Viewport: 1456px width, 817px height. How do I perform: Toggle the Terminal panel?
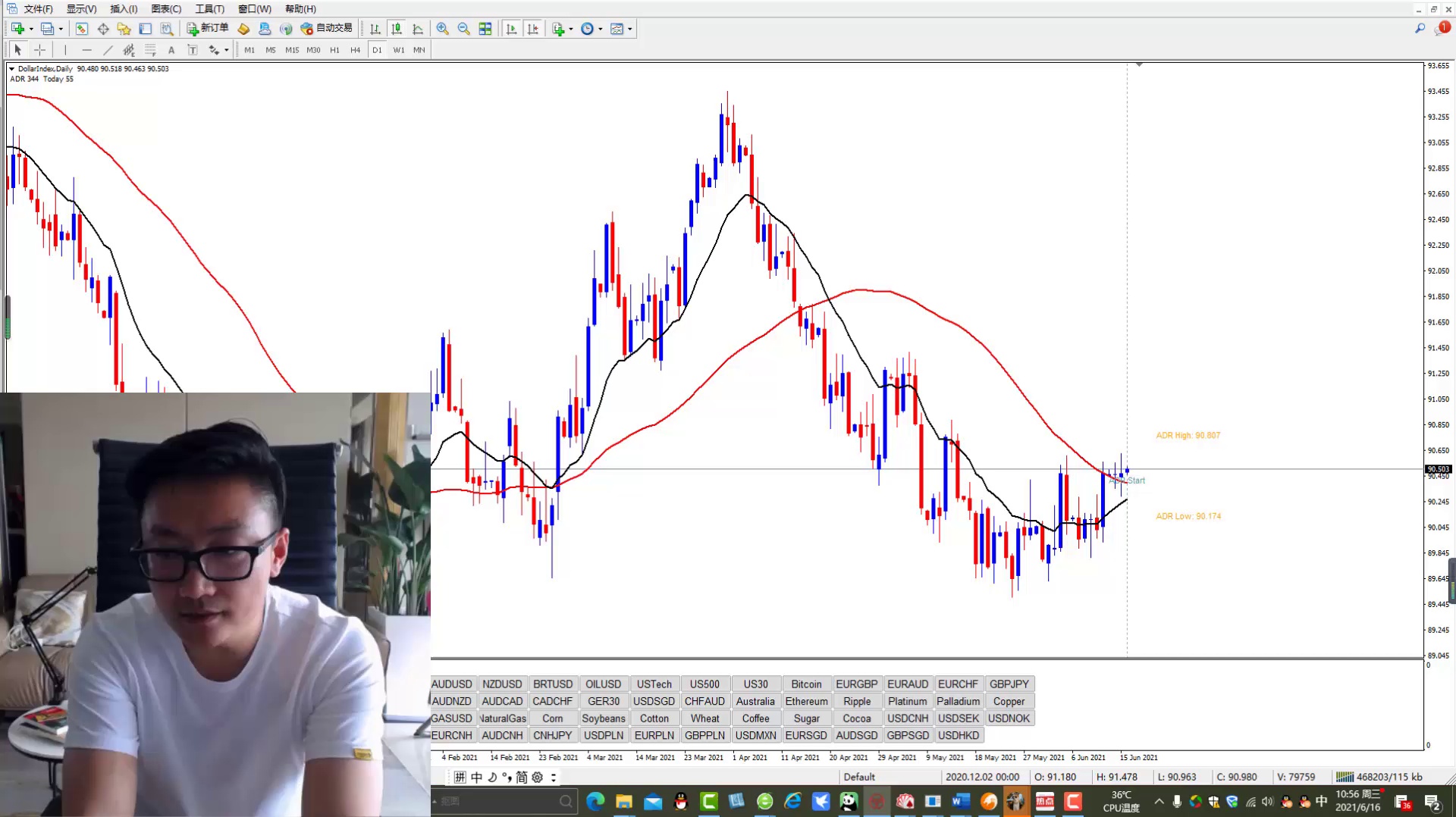click(146, 29)
